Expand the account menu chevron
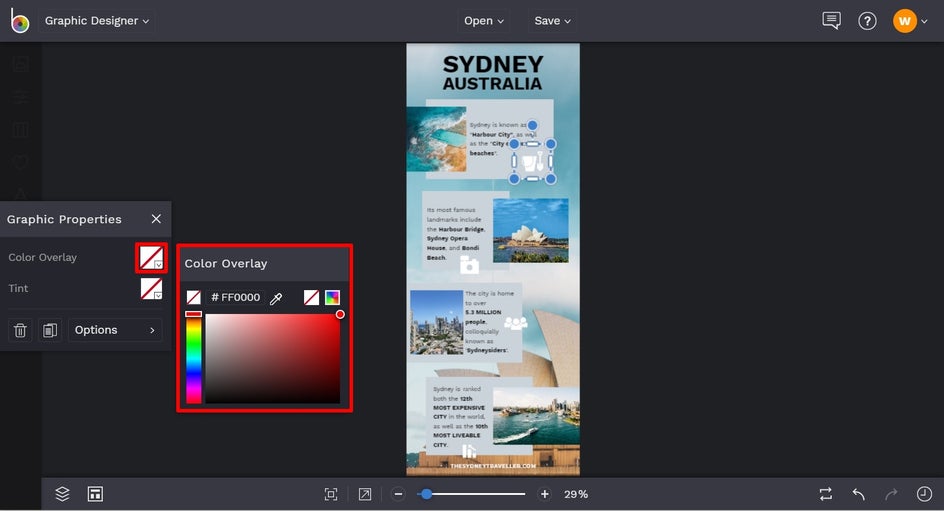The image size is (944, 511). click(925, 22)
